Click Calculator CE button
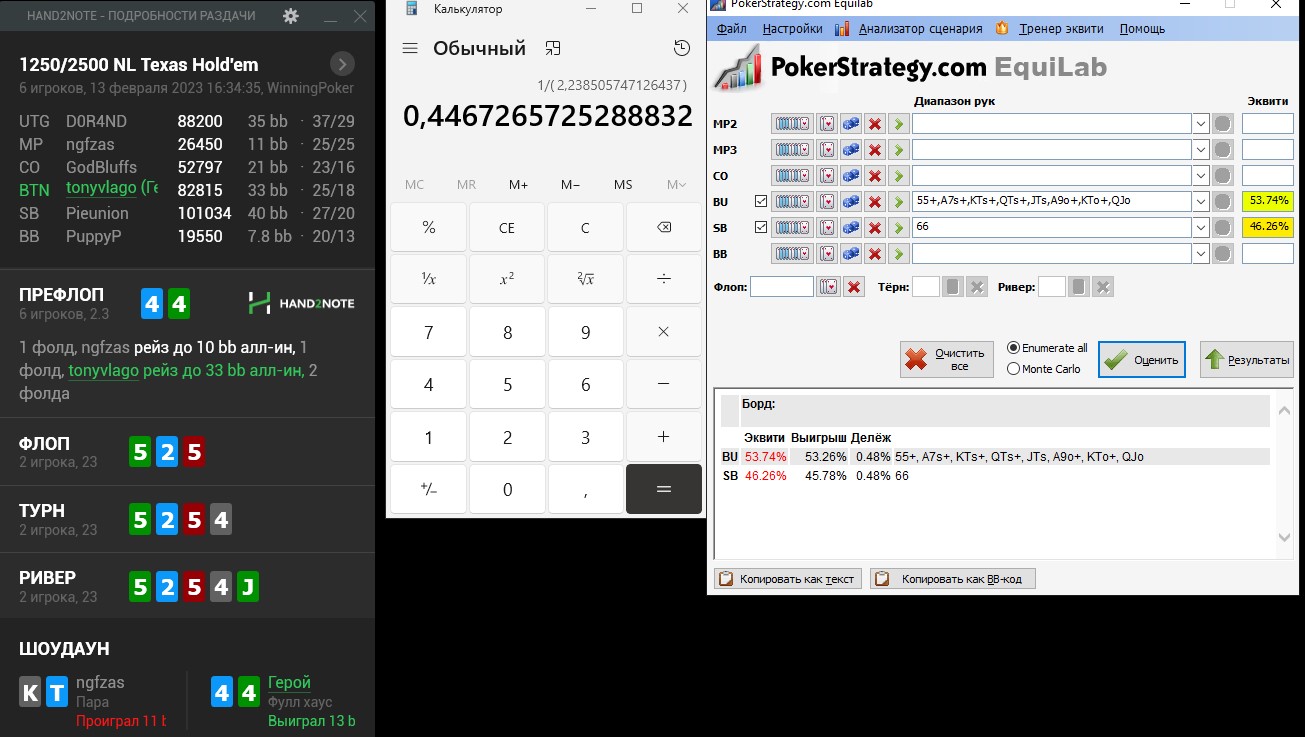Image resolution: width=1305 pixels, height=737 pixels. click(x=507, y=228)
